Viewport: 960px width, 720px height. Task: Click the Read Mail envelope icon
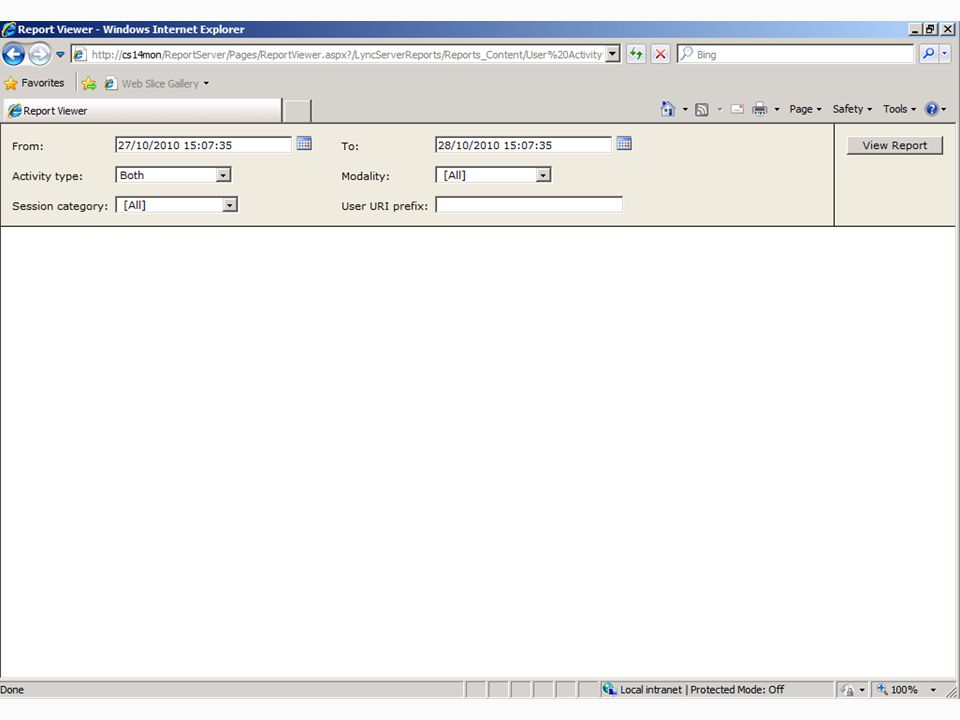pos(737,109)
